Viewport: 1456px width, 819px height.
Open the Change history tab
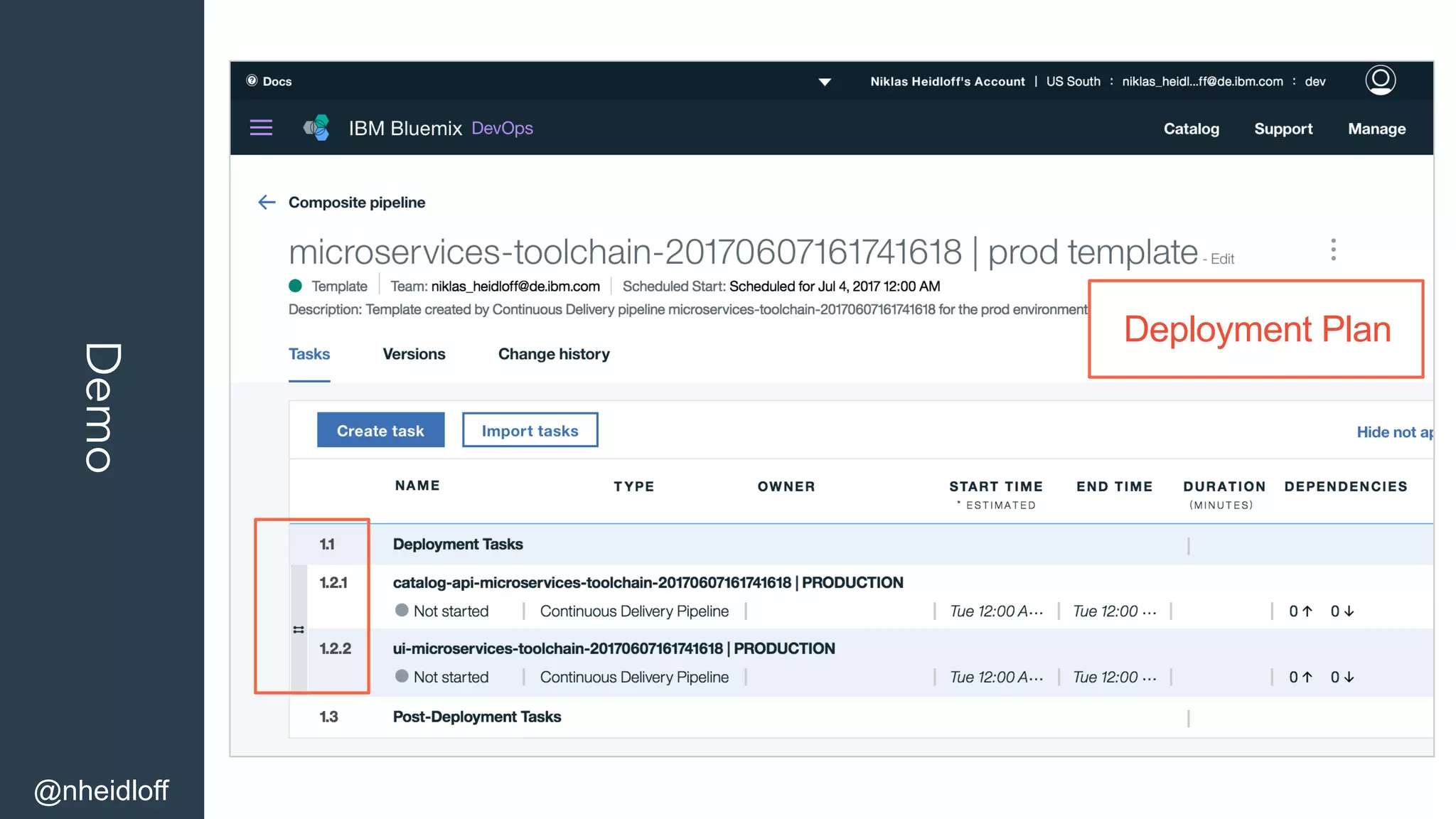(x=554, y=354)
